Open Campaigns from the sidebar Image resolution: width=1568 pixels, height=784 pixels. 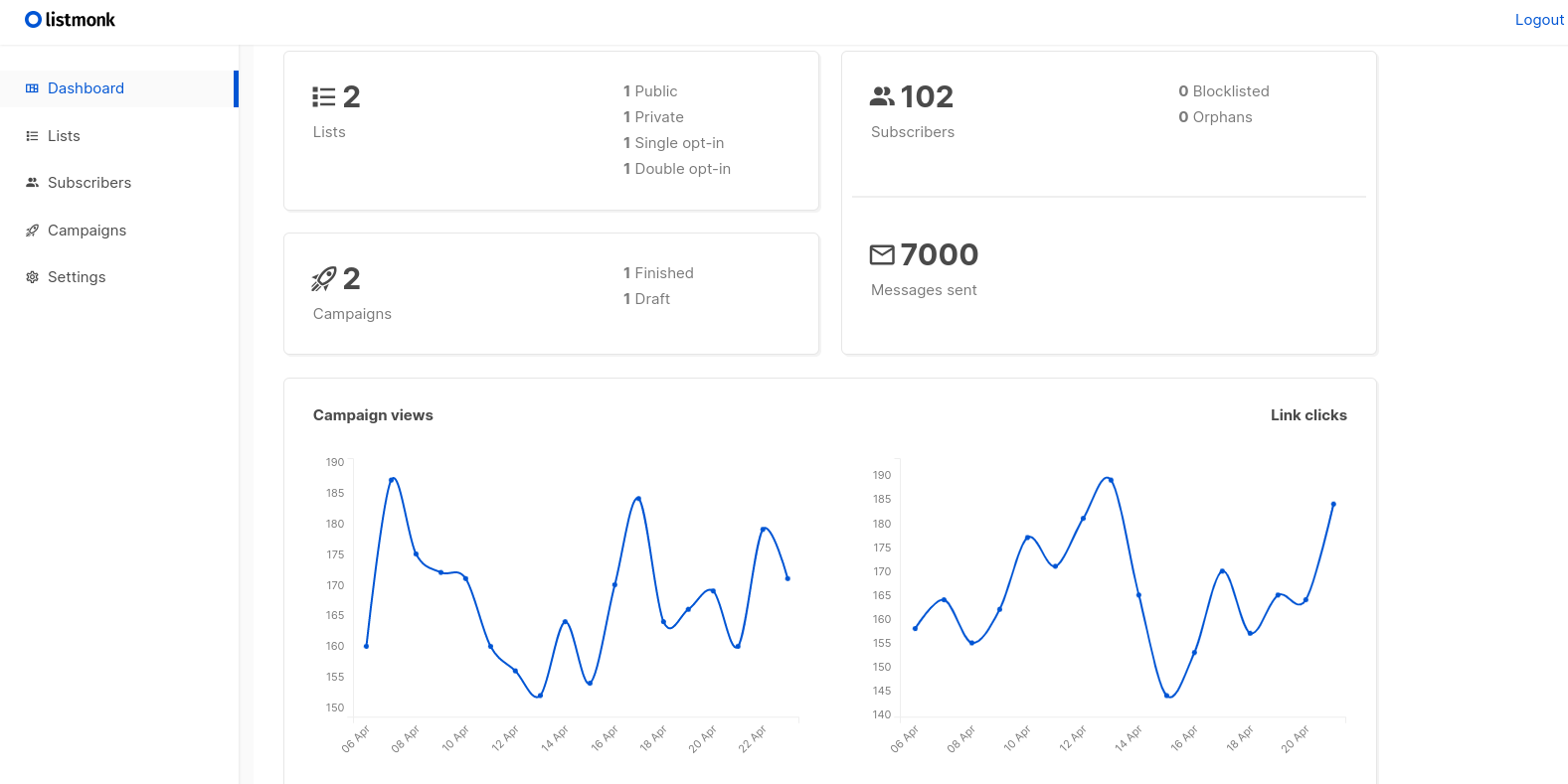[87, 231]
